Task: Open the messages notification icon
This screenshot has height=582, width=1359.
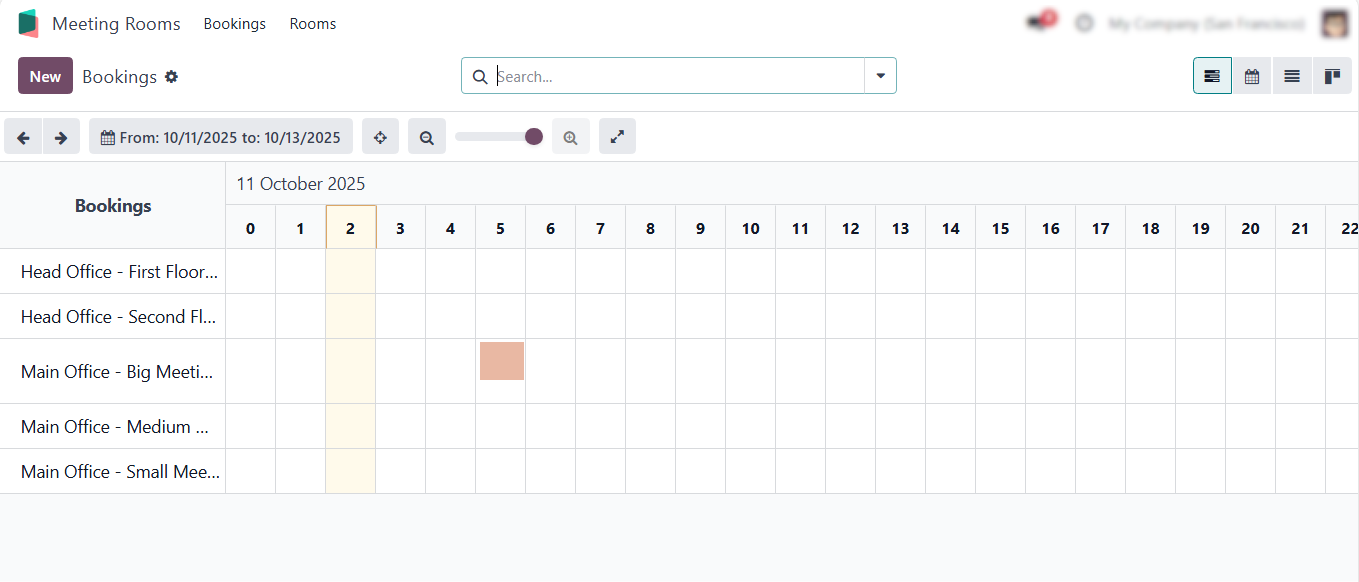Action: pos(1038,23)
